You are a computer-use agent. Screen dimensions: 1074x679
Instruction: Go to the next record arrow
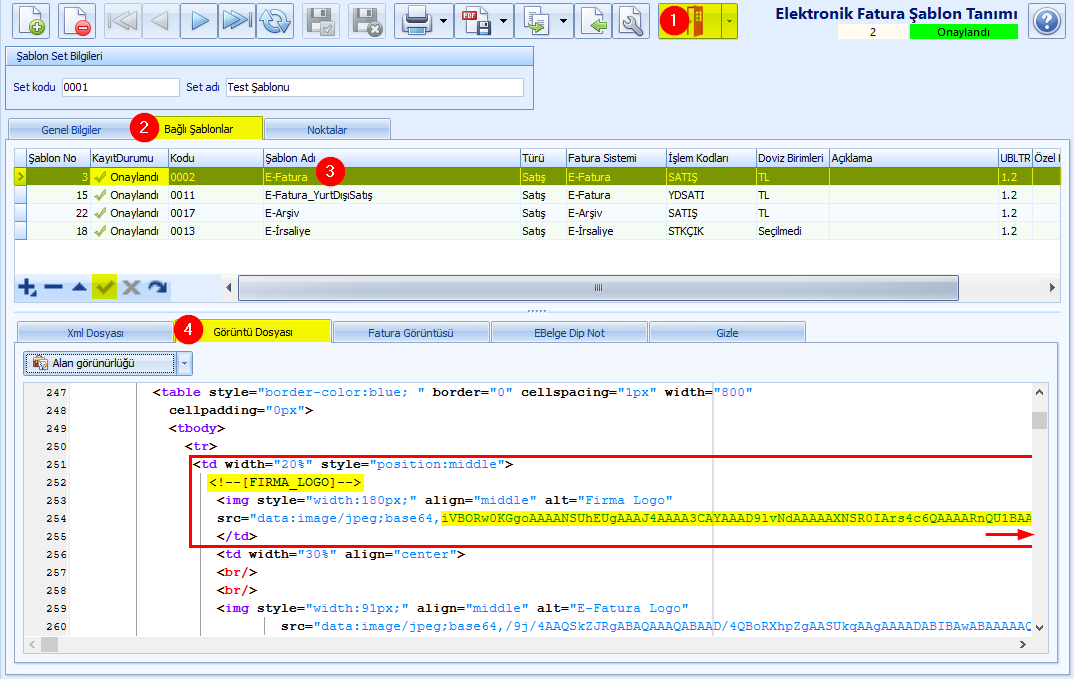pyautogui.click(x=199, y=21)
